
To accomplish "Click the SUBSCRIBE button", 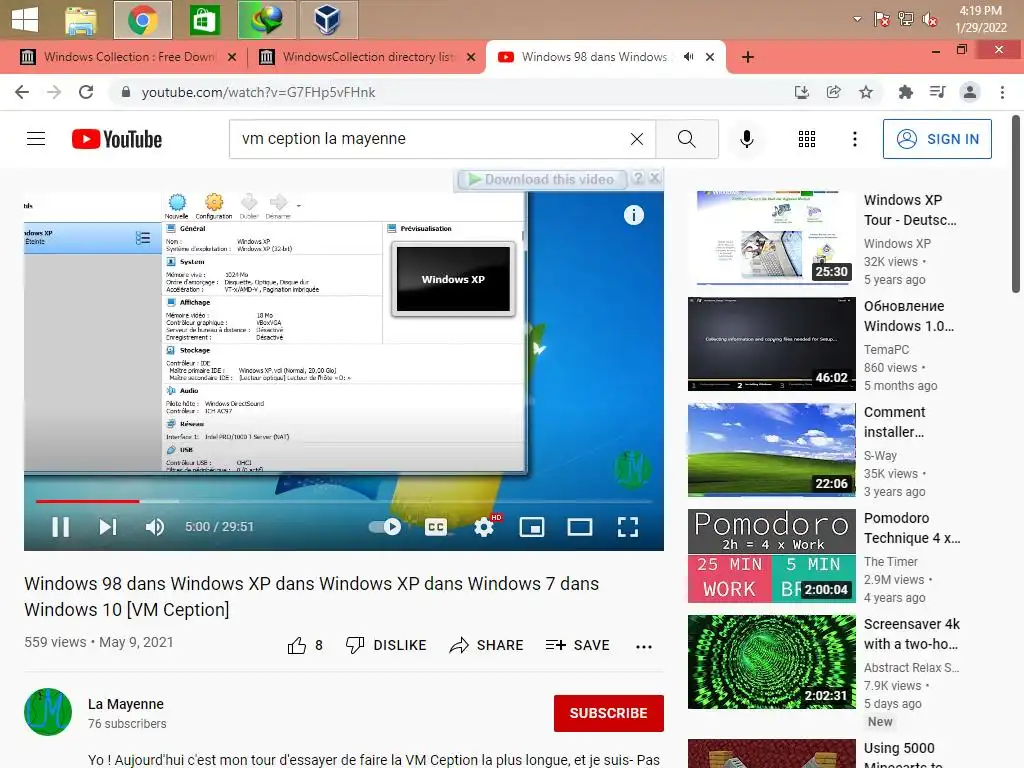I will point(609,713).
